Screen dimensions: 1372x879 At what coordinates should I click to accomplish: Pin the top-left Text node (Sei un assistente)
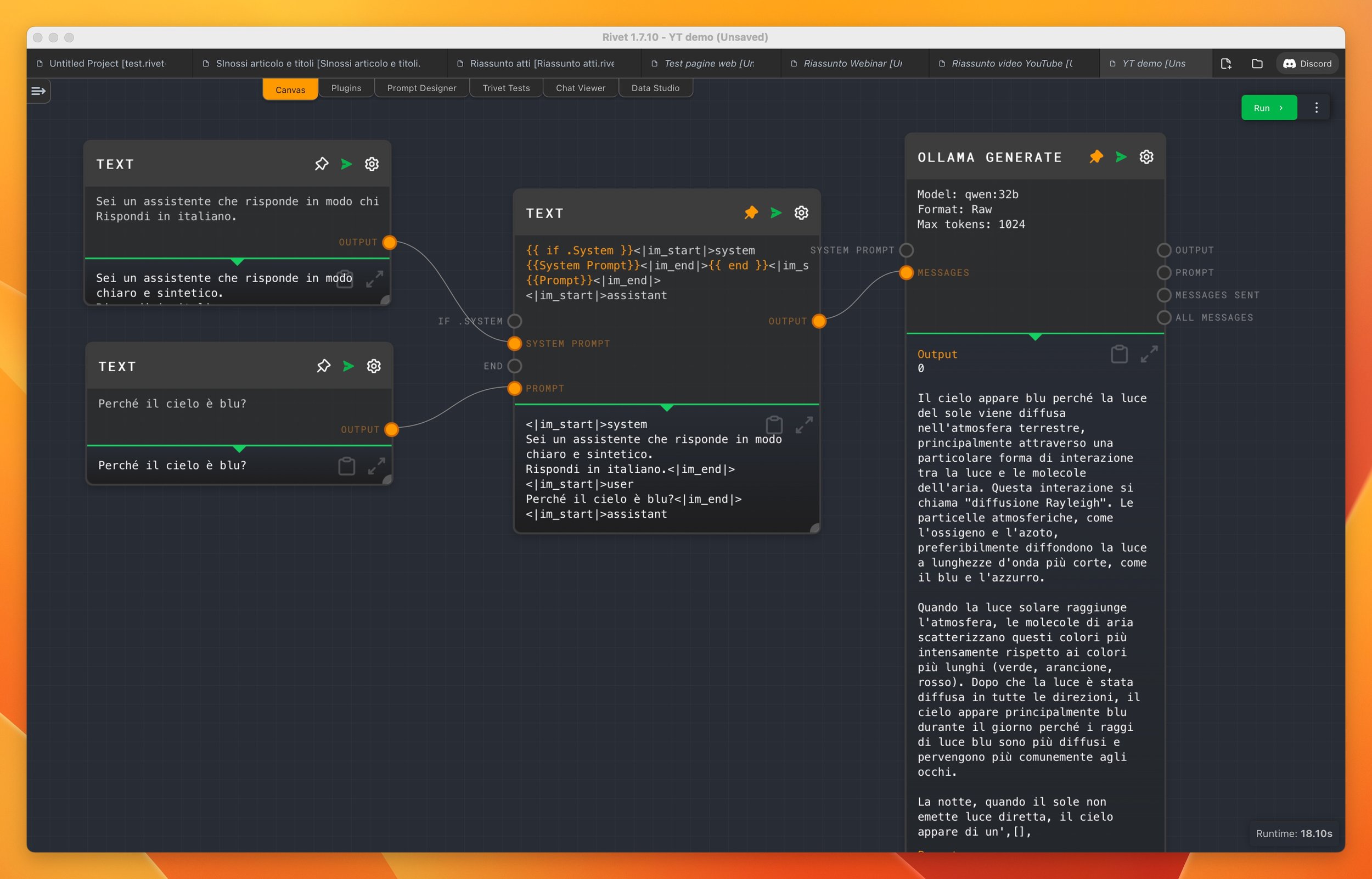(x=322, y=164)
